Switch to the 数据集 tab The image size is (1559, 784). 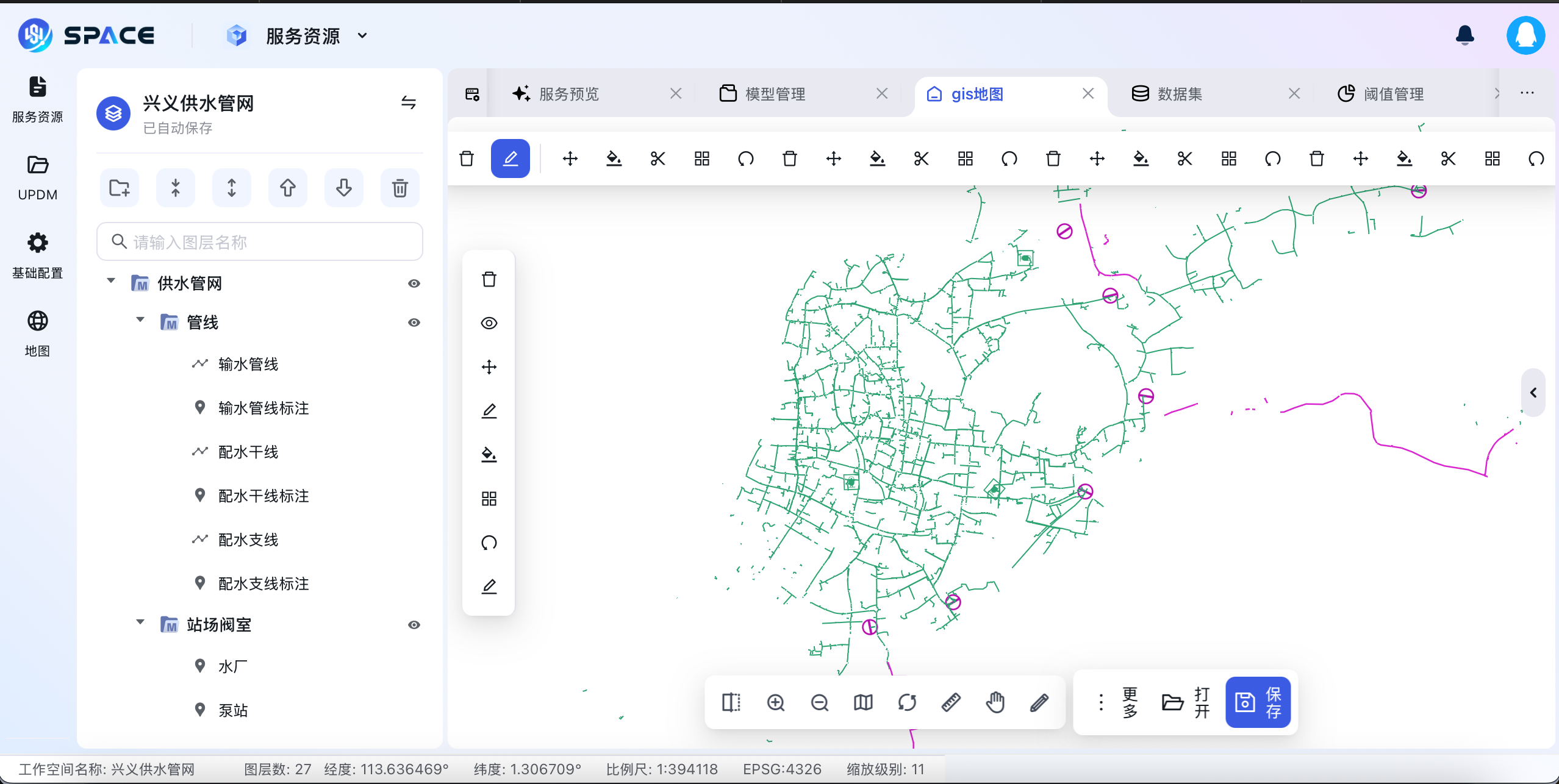coord(1178,94)
